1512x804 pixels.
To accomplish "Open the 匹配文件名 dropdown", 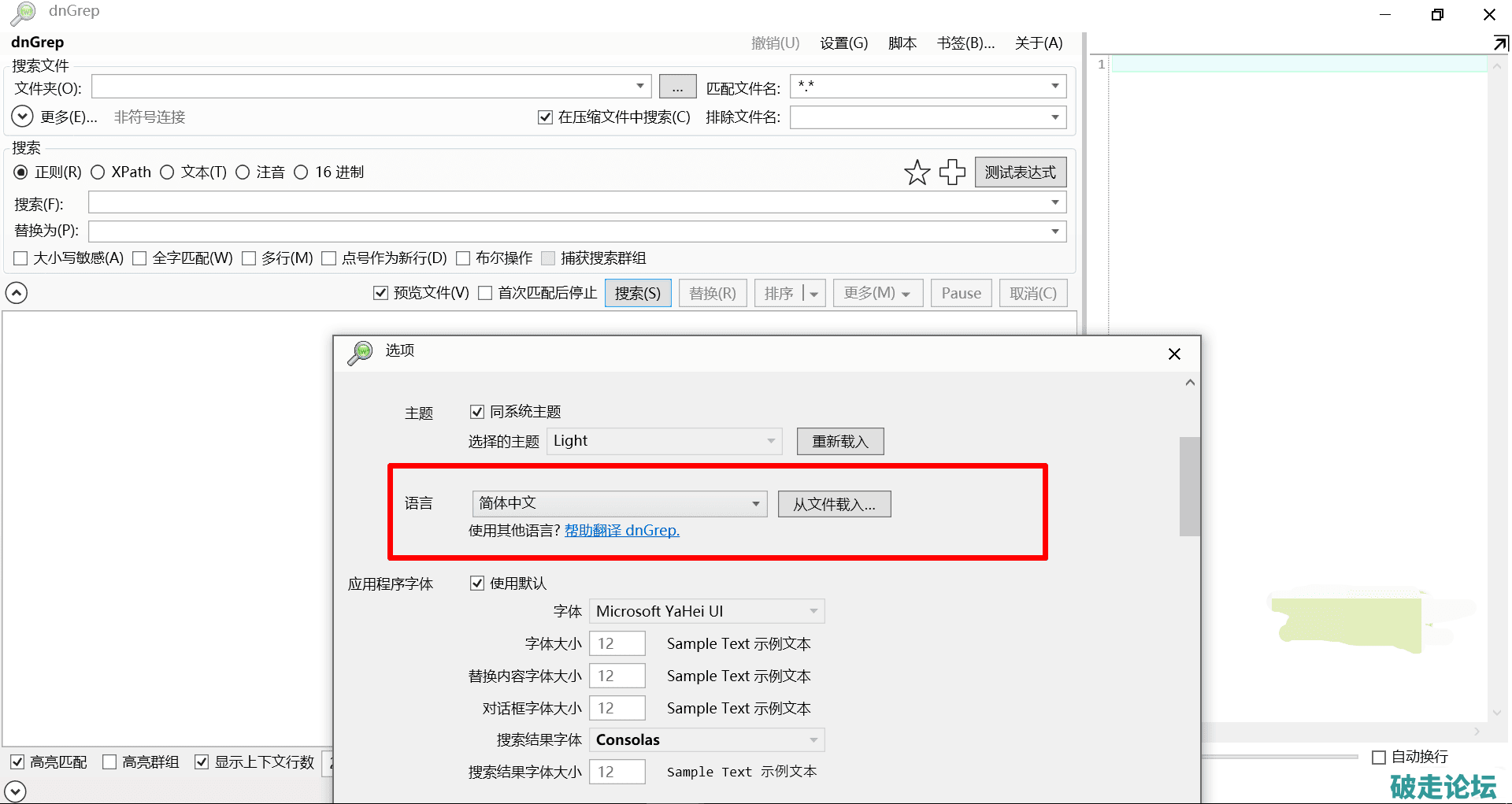I will coord(1054,86).
